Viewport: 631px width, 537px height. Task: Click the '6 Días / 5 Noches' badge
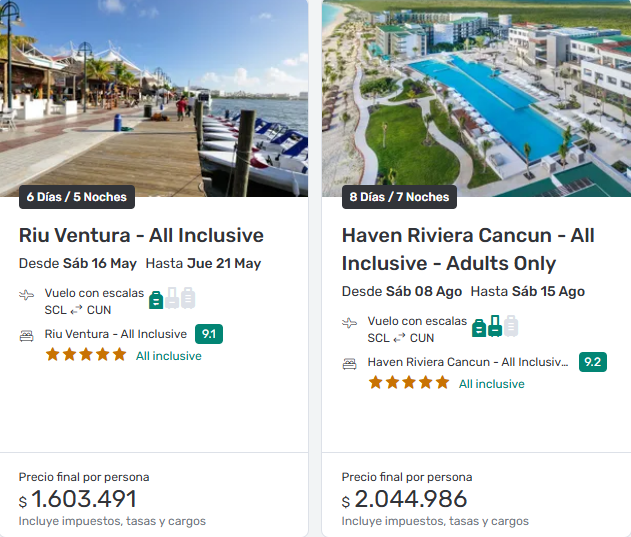[77, 197]
